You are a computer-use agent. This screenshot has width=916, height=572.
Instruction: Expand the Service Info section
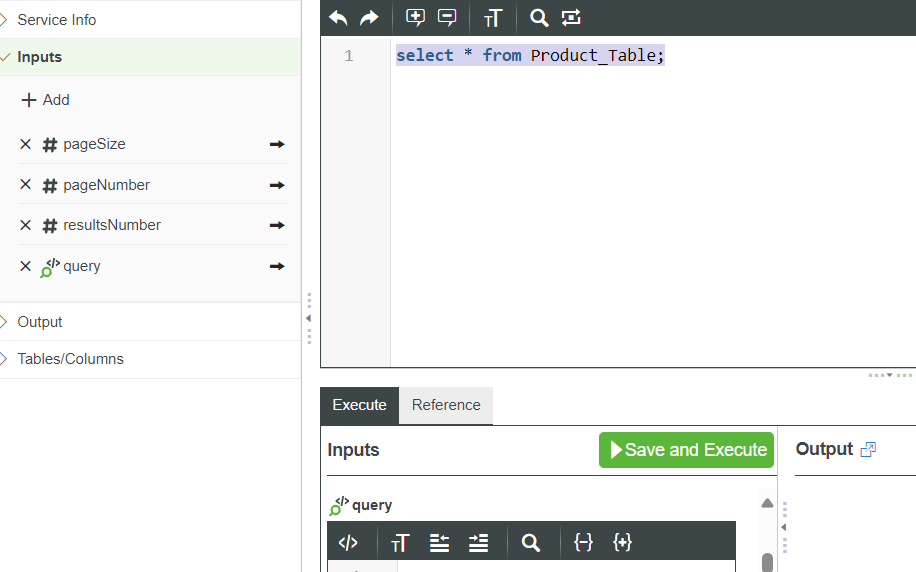coord(57,20)
